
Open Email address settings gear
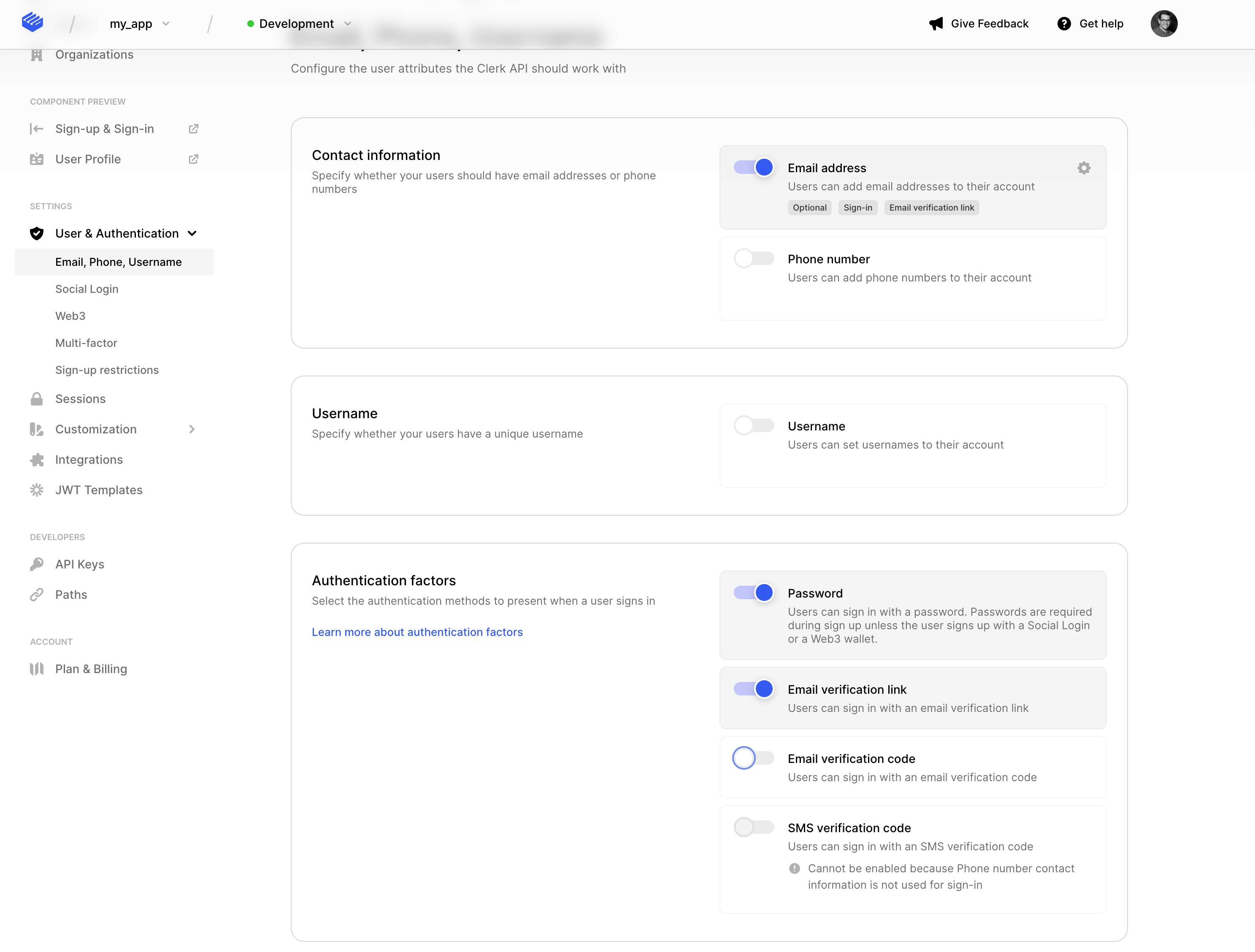(x=1083, y=168)
